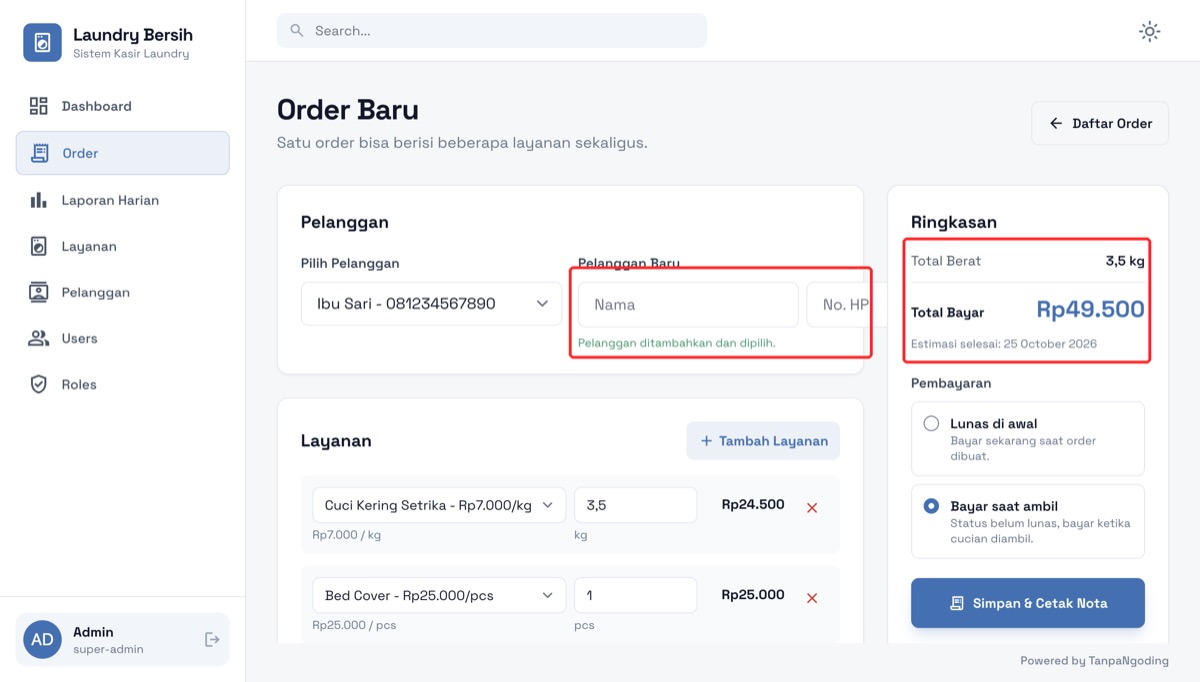Go to the Layanan menu item
This screenshot has width=1200, height=682.
[122, 246]
